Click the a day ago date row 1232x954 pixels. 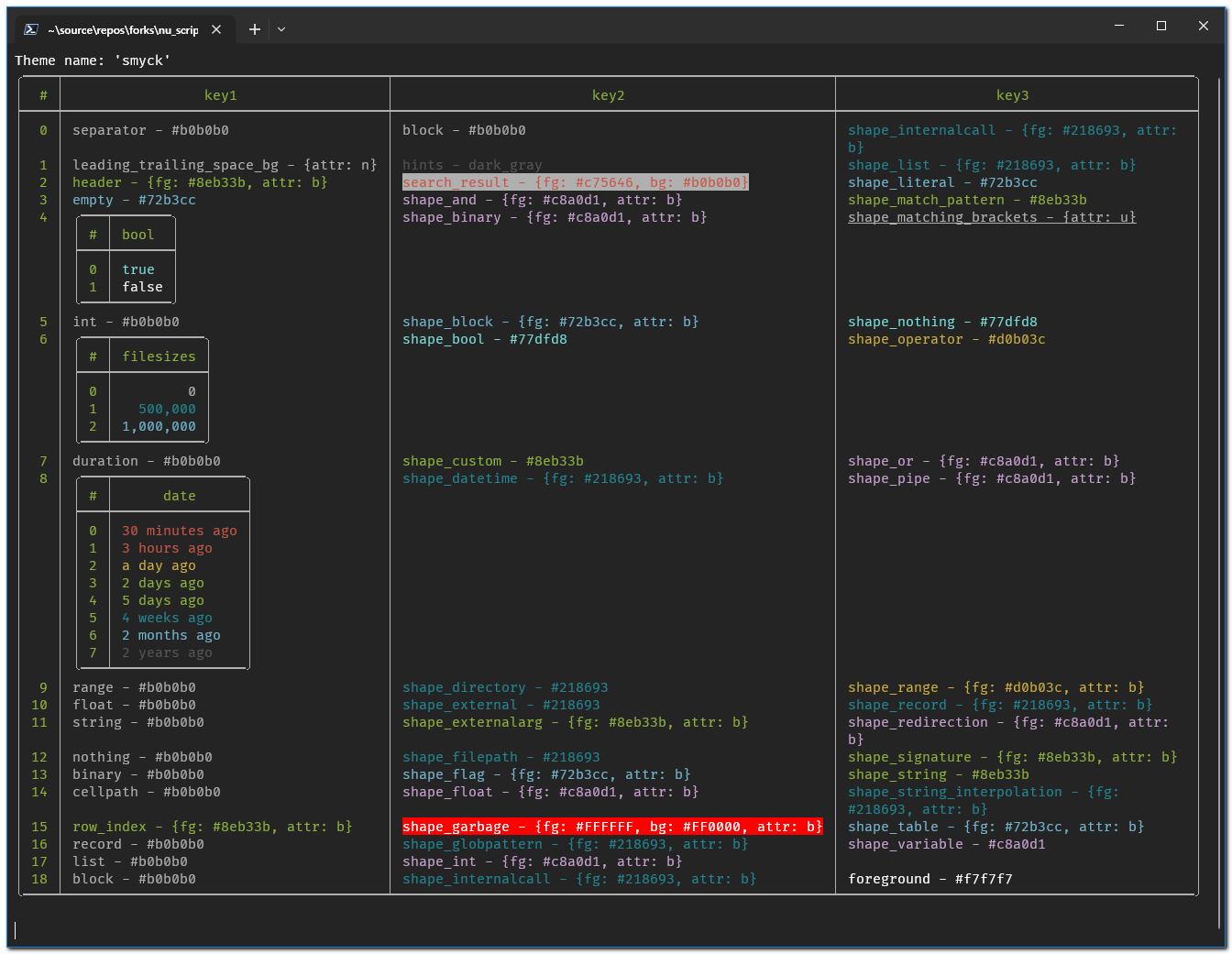159,565
